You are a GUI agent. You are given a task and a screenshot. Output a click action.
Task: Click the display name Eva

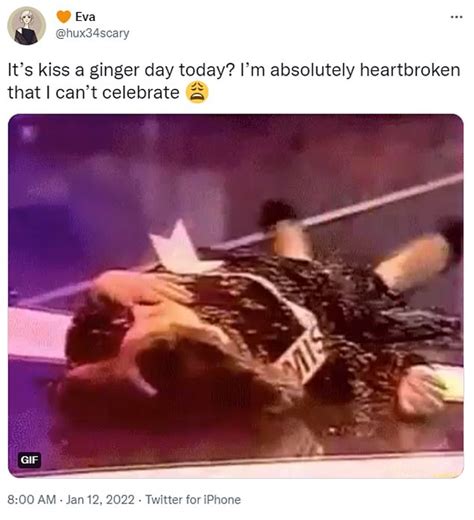coord(85,17)
